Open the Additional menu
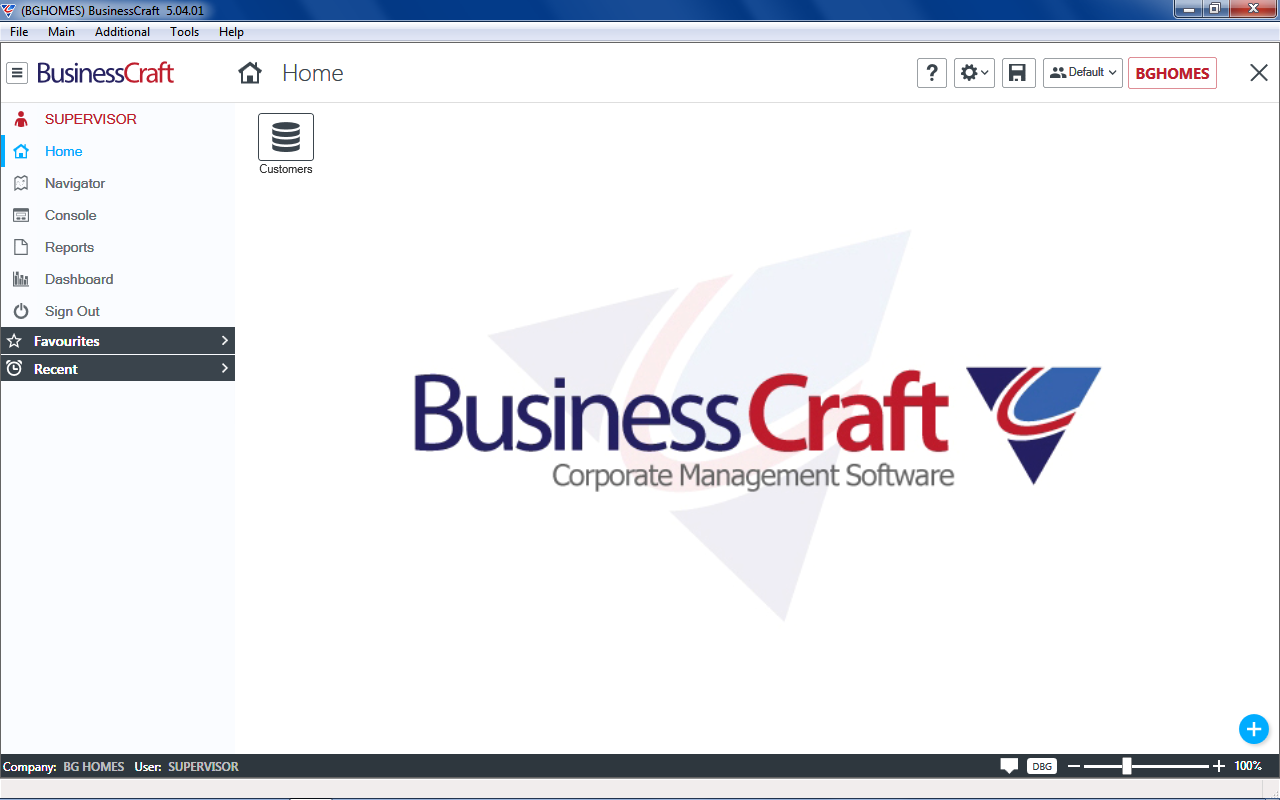Screen dimensions: 1280x800 (x=122, y=32)
